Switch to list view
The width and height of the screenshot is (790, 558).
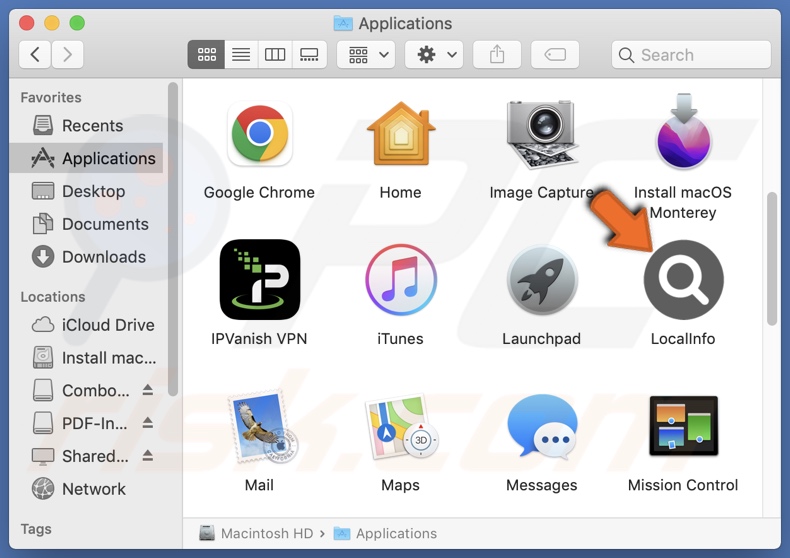tap(241, 54)
